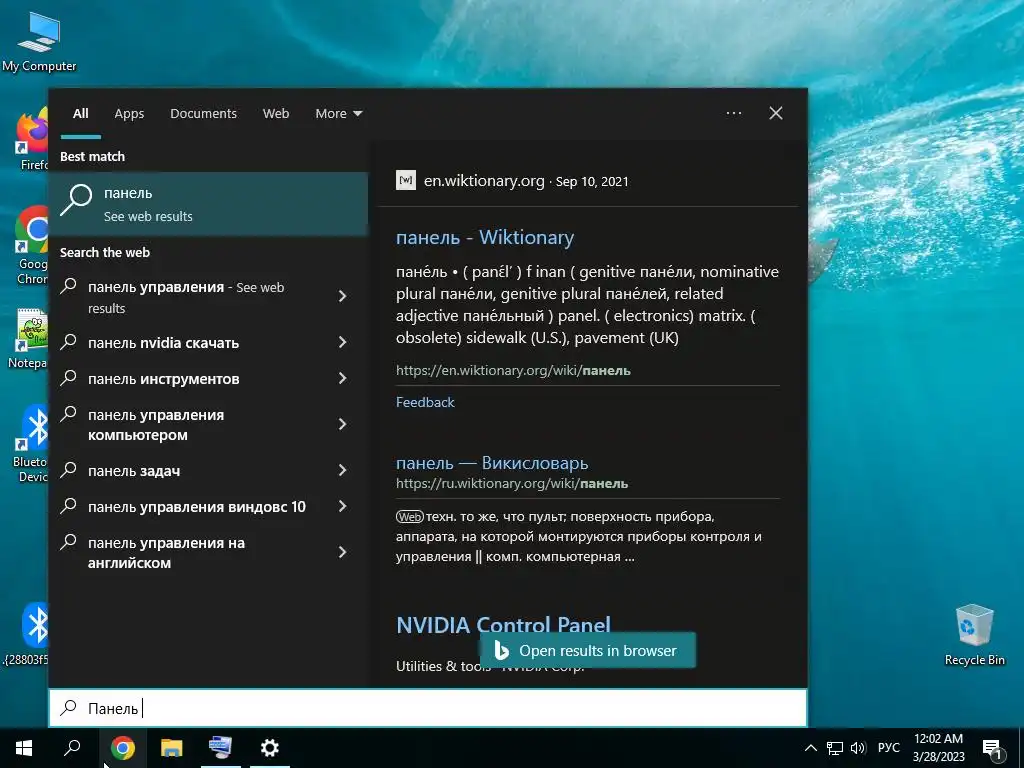The width and height of the screenshot is (1024, 768).
Task: Select the best match 'панель' web result
Action: 208,204
